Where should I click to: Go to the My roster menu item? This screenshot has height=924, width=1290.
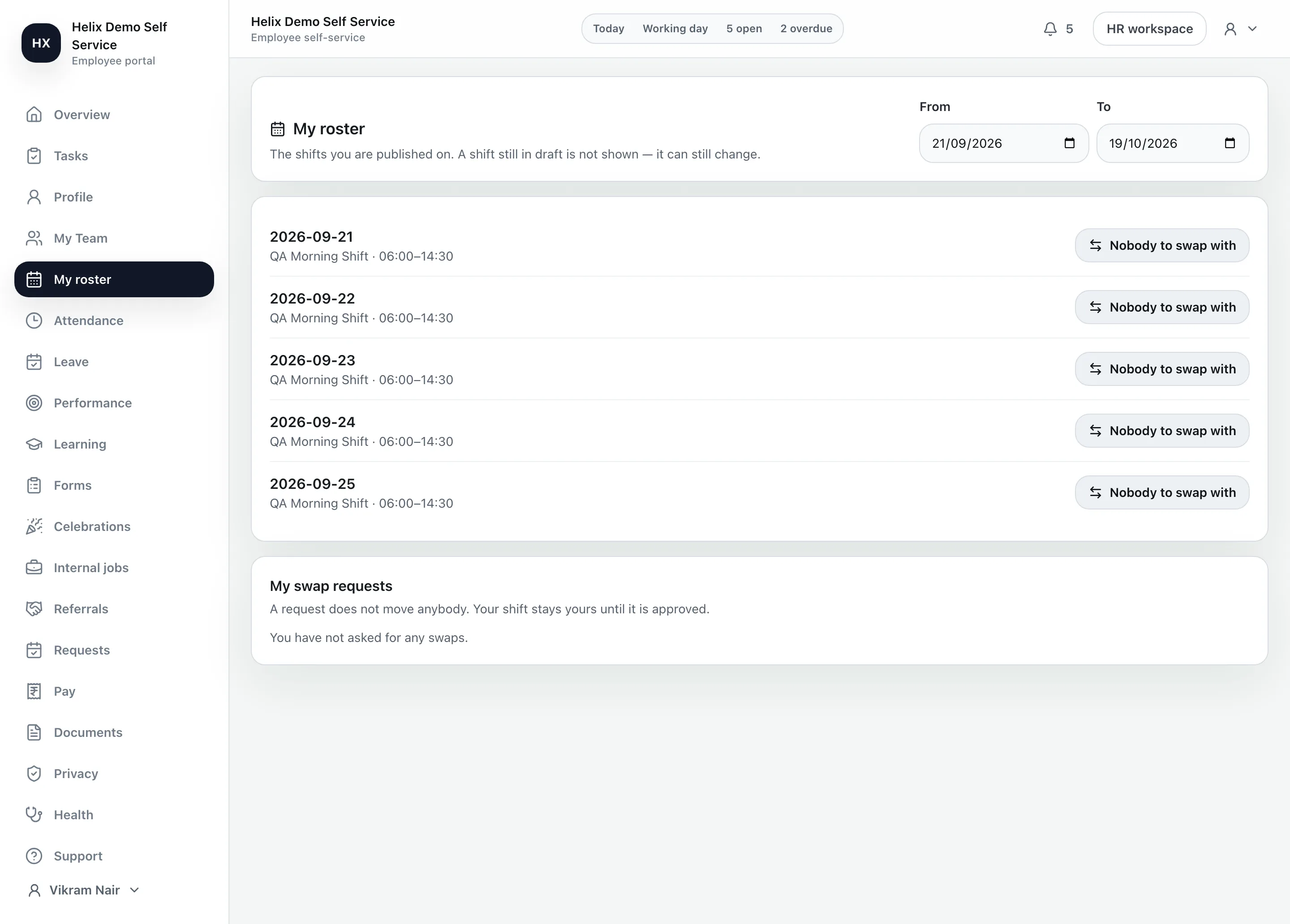pos(114,279)
